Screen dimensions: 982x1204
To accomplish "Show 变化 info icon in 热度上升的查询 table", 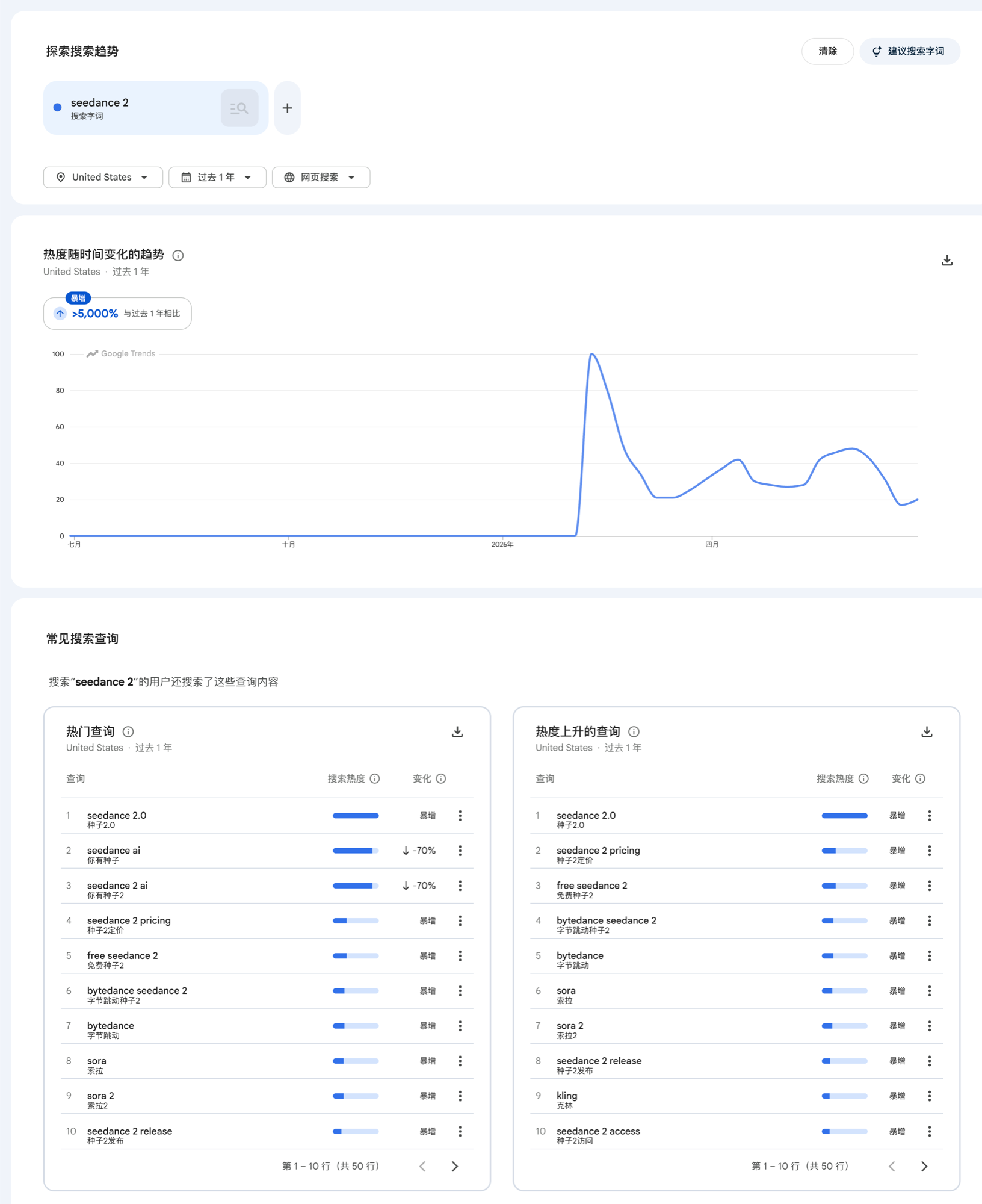I will 920,778.
